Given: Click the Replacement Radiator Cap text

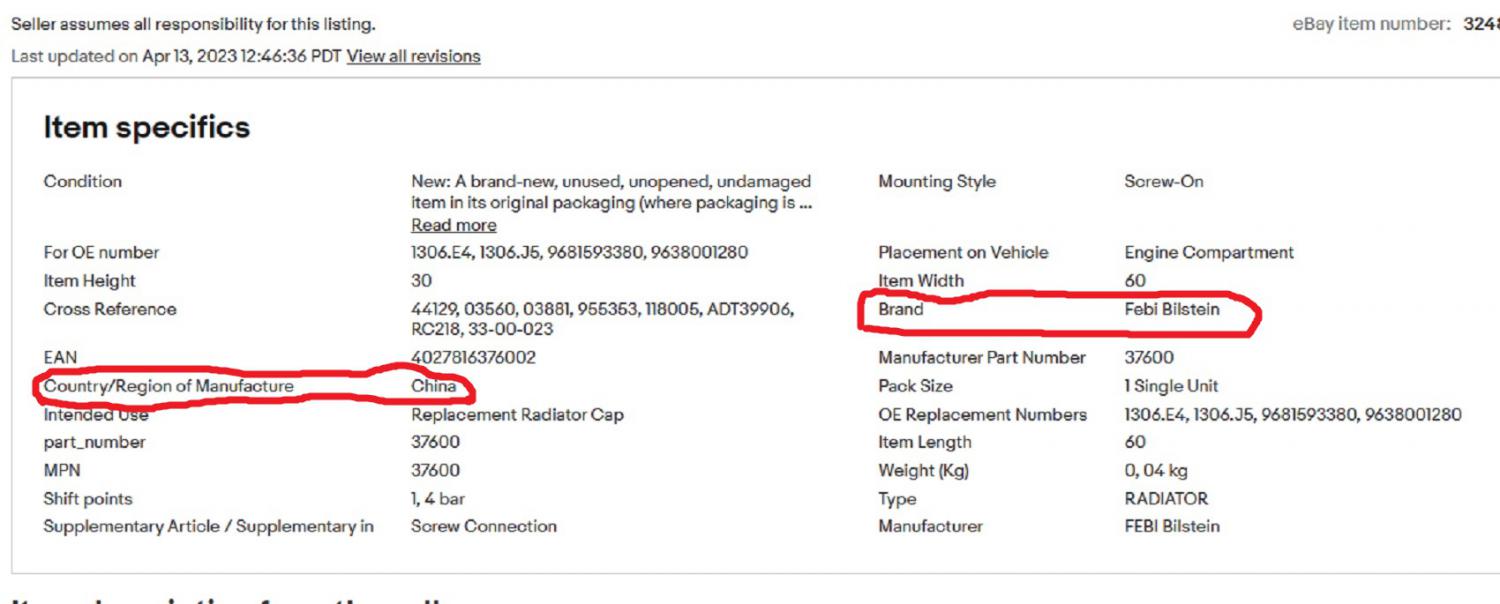Looking at the screenshot, I should pyautogui.click(x=517, y=414).
